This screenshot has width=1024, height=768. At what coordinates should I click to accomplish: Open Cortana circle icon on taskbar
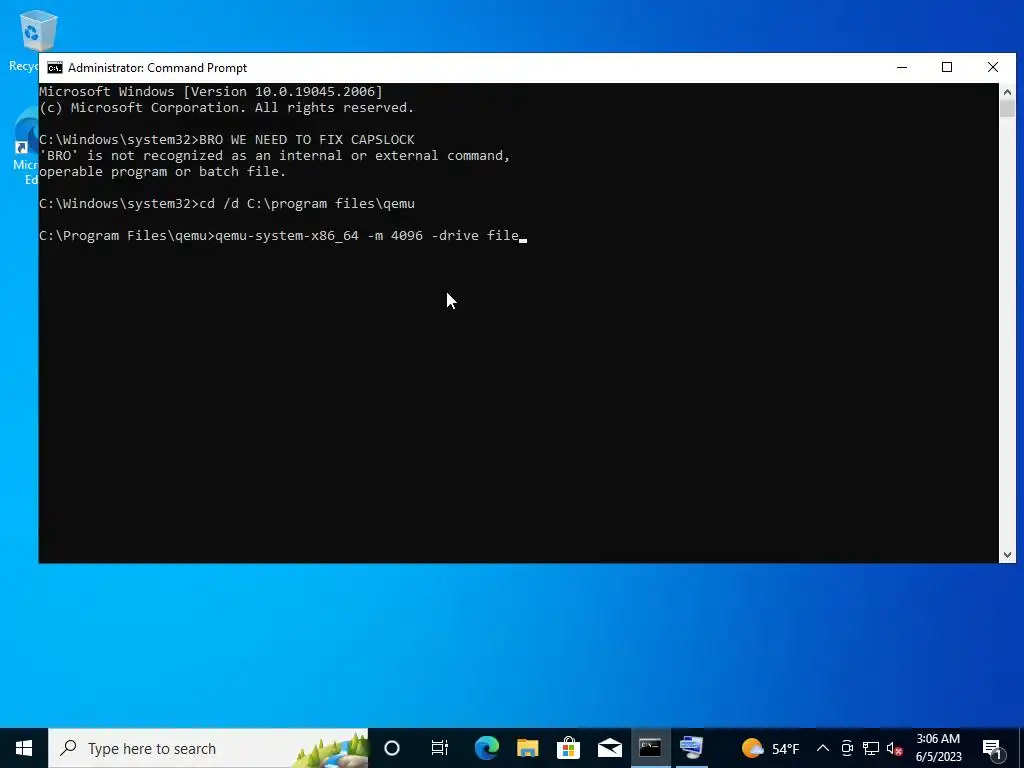tap(392, 748)
